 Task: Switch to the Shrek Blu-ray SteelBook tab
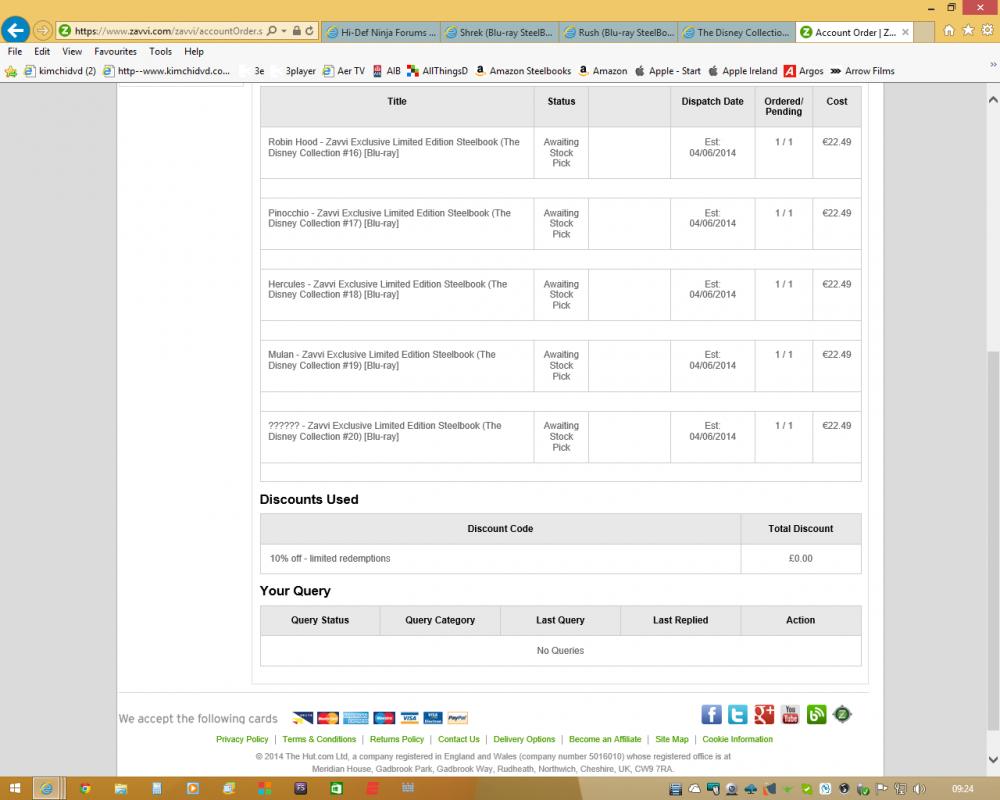tap(500, 33)
